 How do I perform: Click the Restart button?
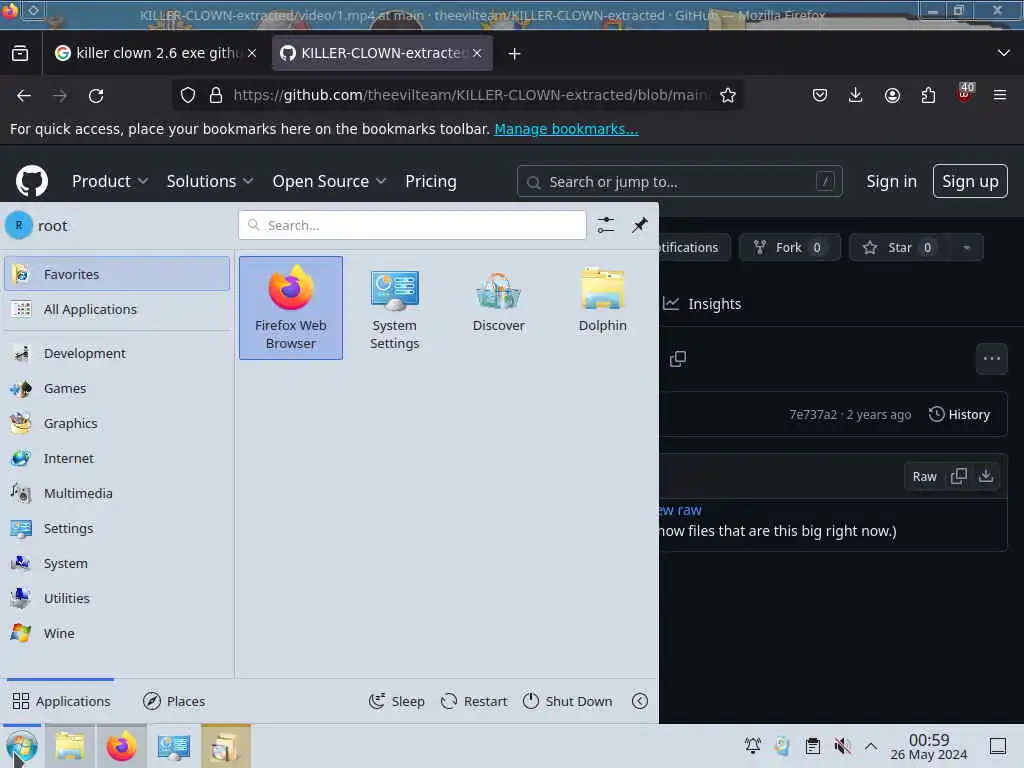(474, 701)
